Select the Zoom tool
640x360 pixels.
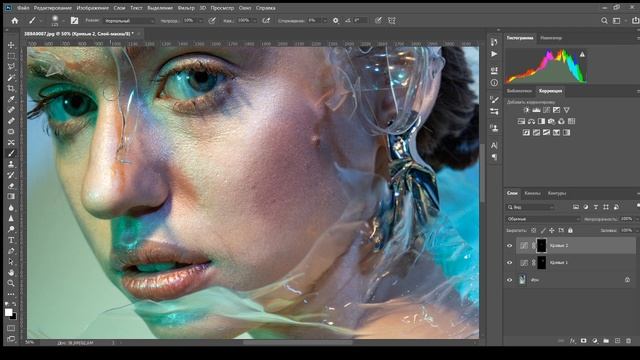pyautogui.click(x=11, y=283)
